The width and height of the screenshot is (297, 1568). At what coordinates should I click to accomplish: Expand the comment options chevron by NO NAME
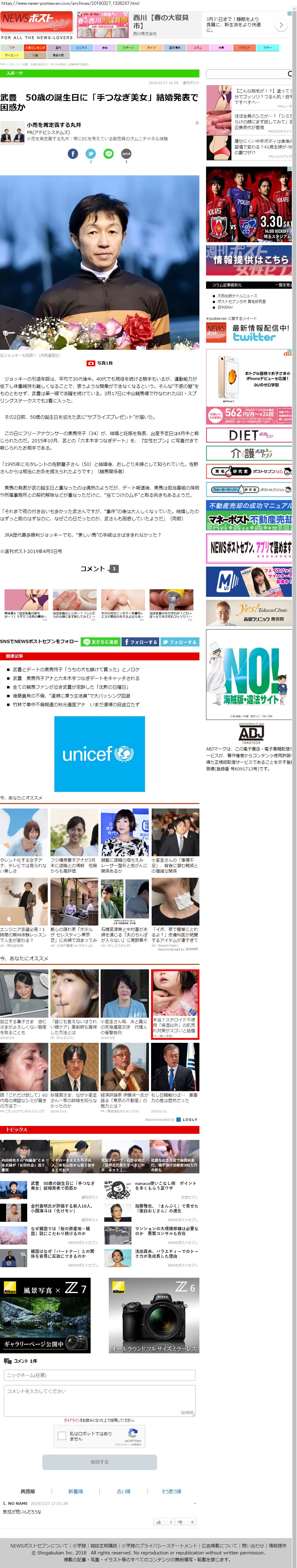tap(195, 1503)
